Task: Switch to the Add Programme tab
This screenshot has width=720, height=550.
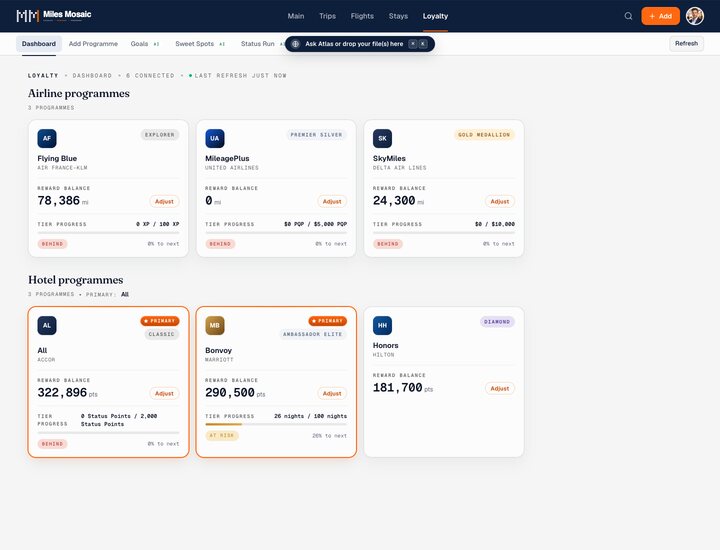Action: (x=93, y=44)
